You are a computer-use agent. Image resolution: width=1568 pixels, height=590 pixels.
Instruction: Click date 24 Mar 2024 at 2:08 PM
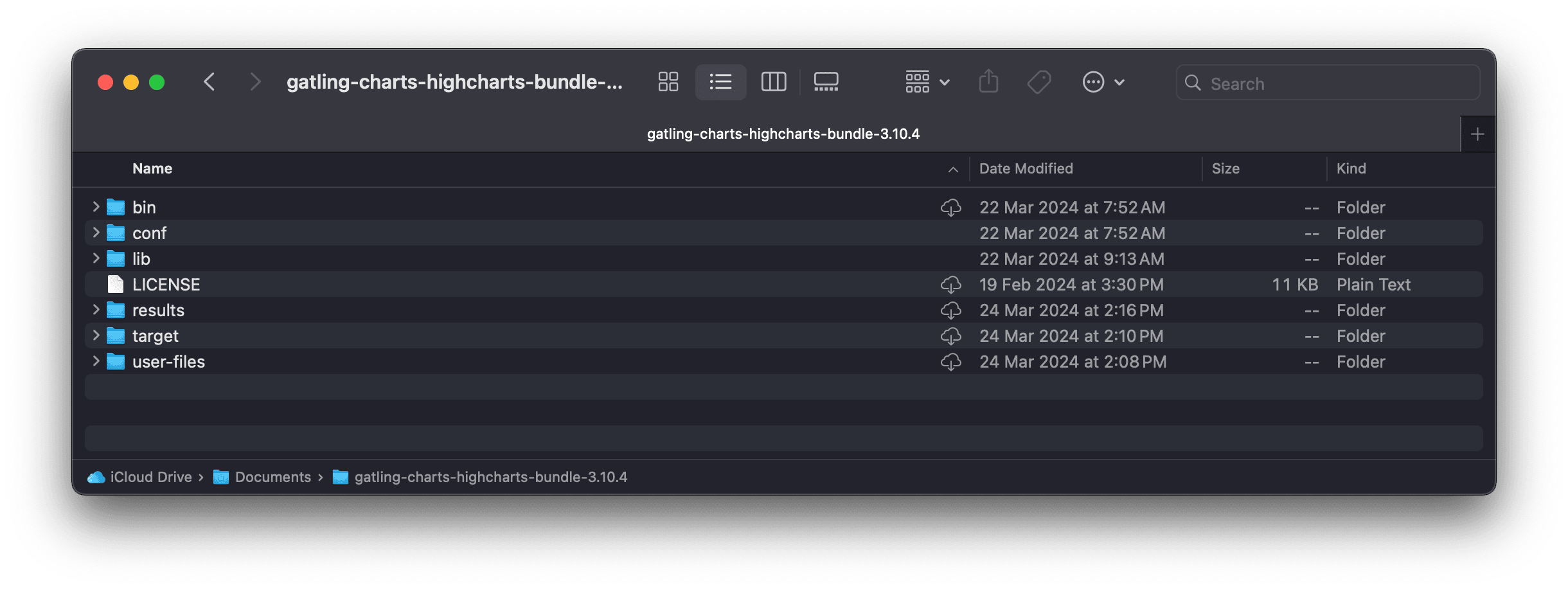1073,361
